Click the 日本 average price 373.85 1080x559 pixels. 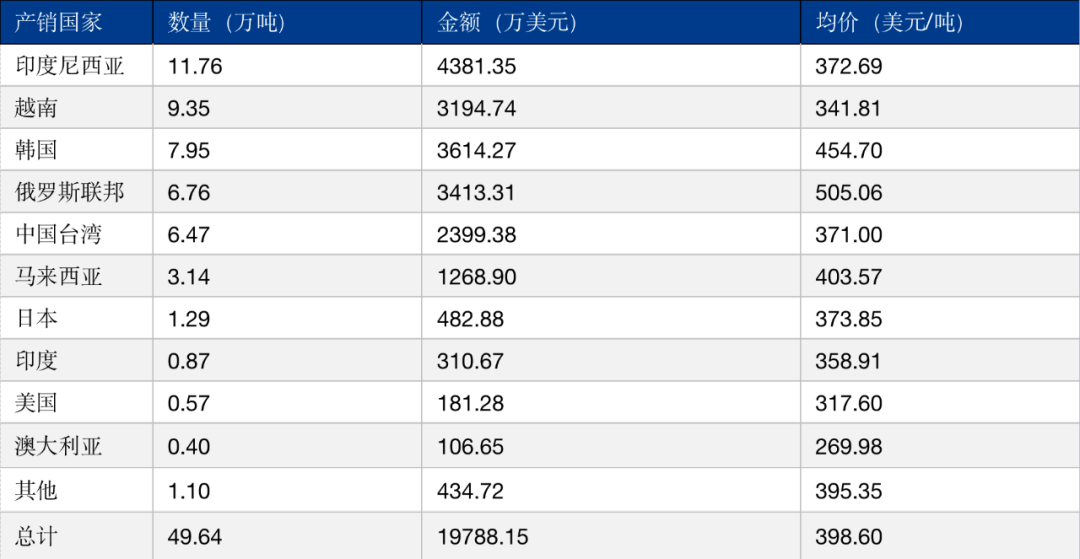click(x=849, y=320)
